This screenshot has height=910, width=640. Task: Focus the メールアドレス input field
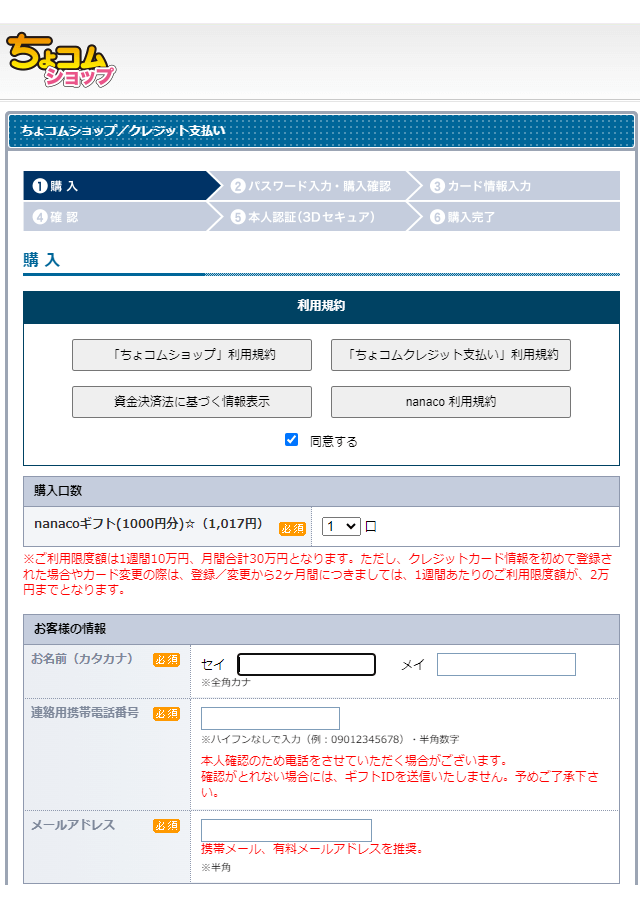tap(286, 830)
